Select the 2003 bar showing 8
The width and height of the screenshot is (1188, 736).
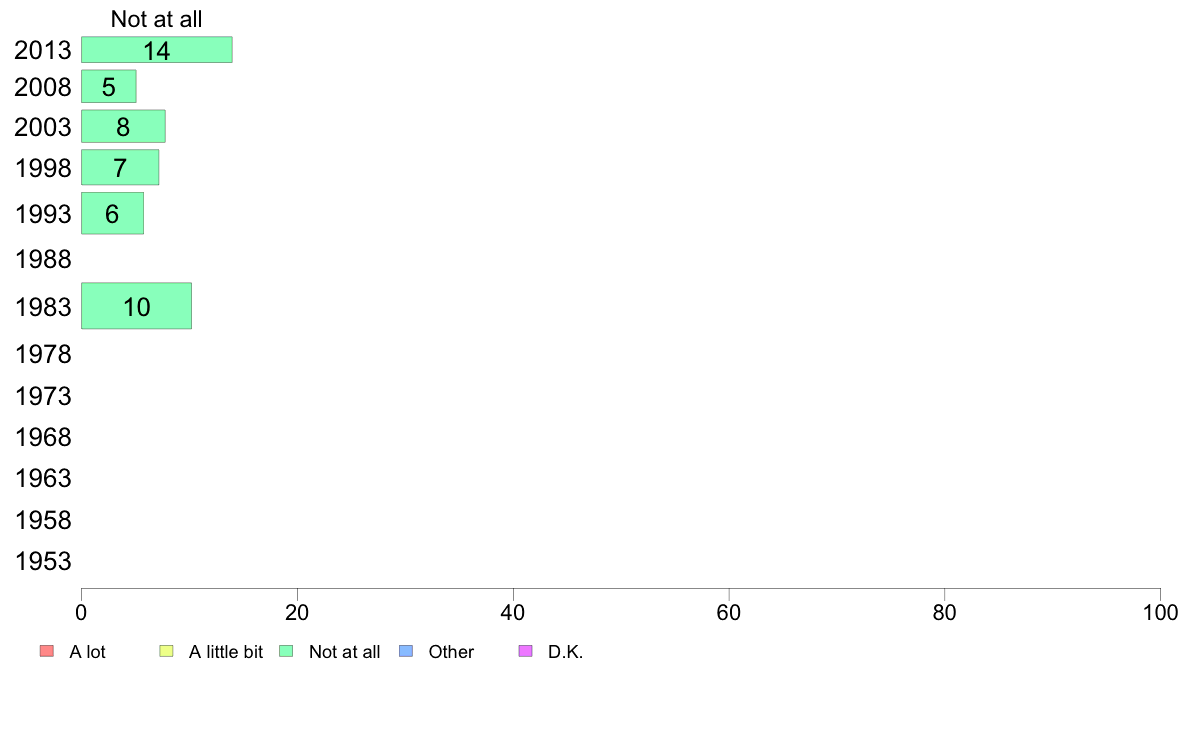point(123,126)
